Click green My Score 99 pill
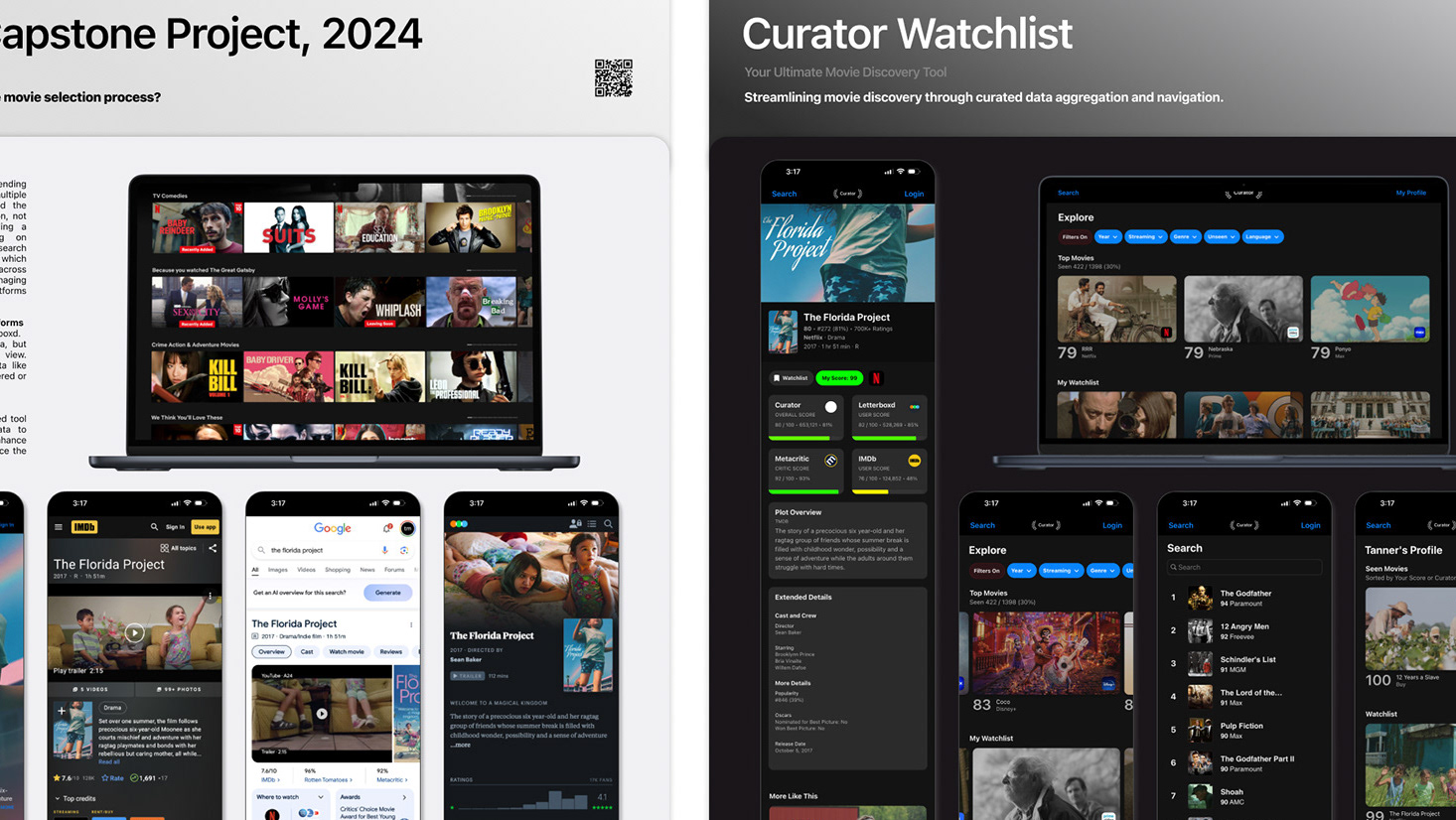 click(839, 378)
